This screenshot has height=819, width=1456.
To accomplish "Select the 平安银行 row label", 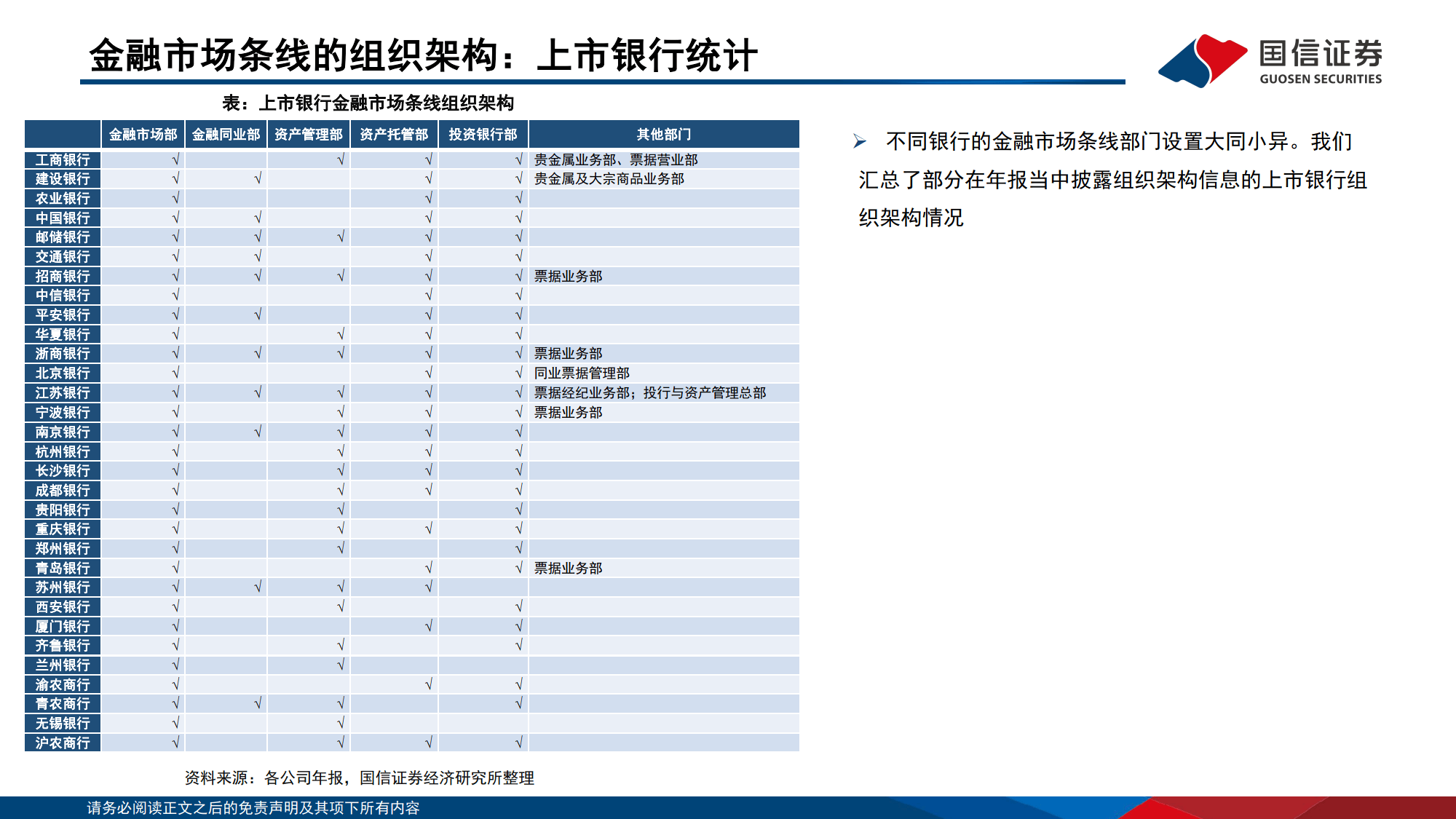I will [63, 315].
